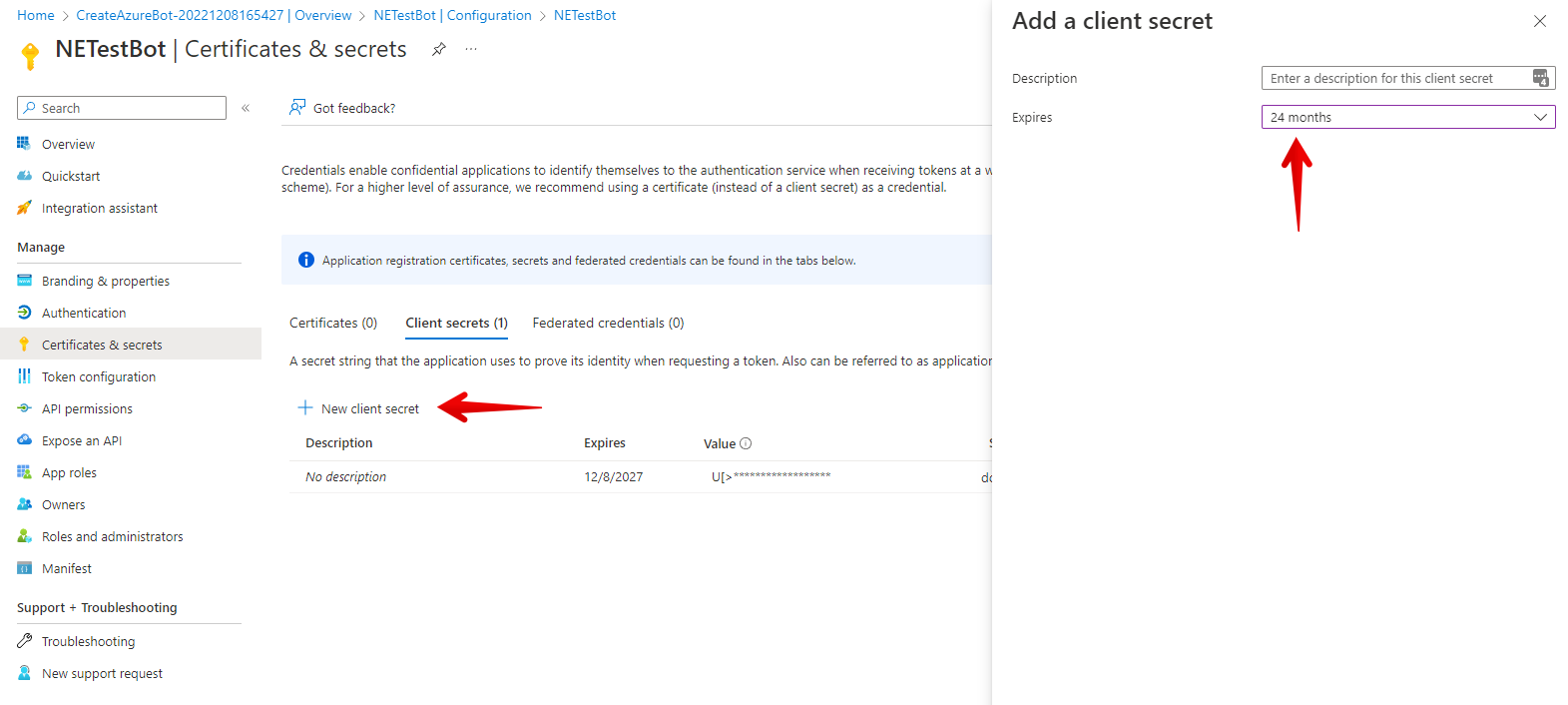Click the CreateAzureBot-20221208165427 | Overview breadcrumb
The width and height of the screenshot is (1568, 705).
pos(214,15)
